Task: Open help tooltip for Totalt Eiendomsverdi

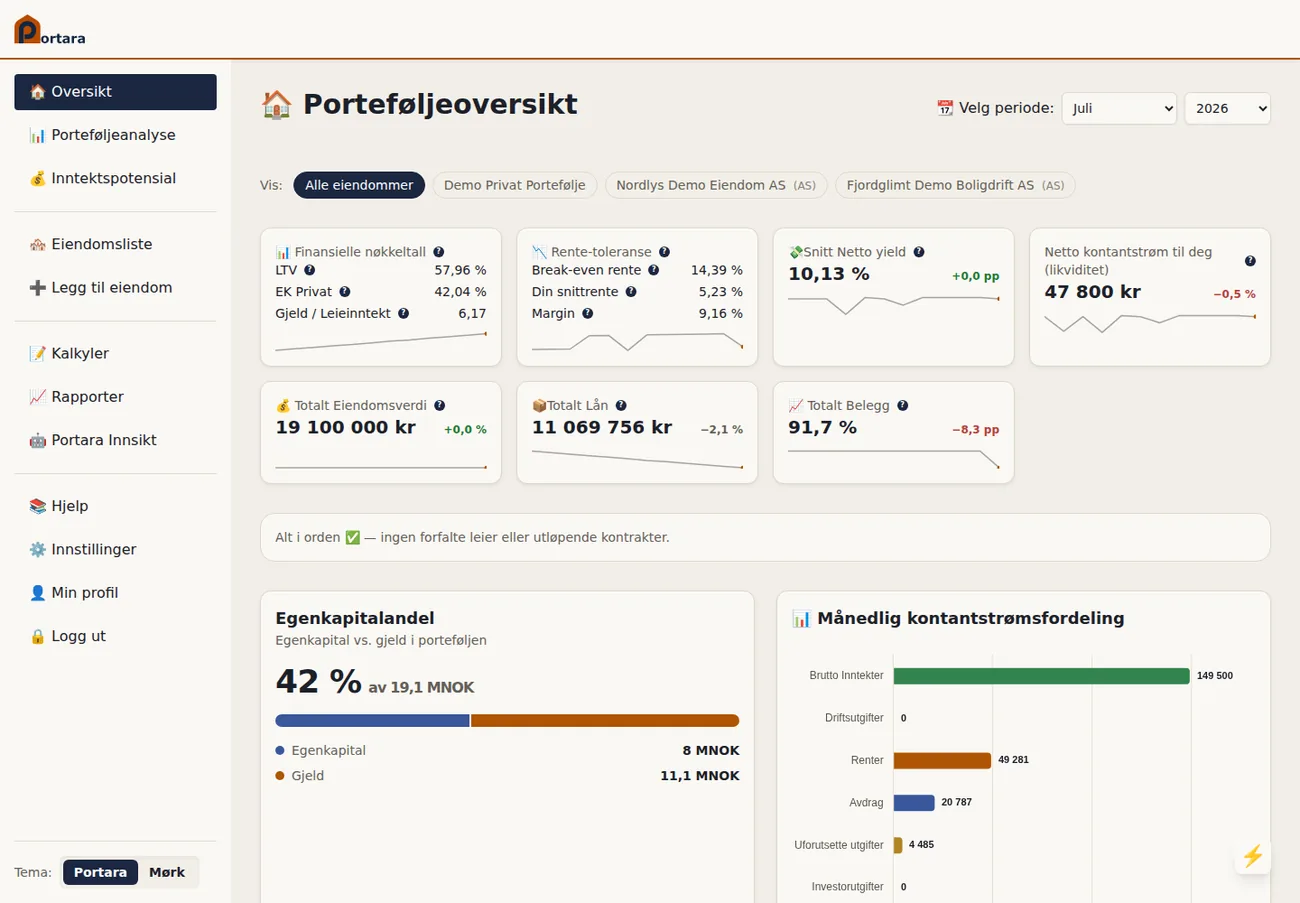Action: tap(439, 405)
